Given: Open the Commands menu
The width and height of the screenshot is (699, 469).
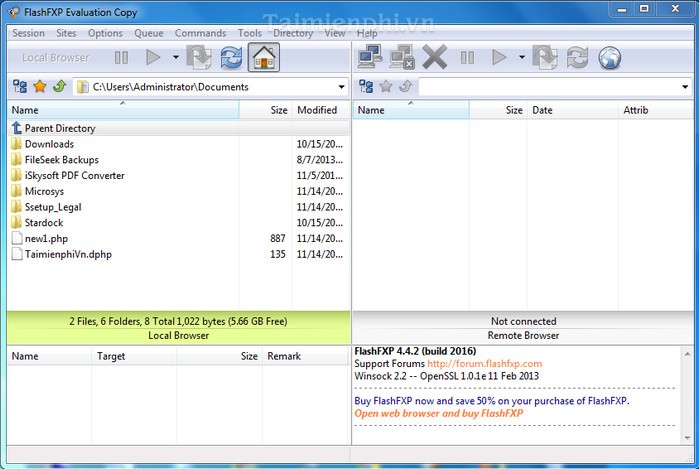Looking at the screenshot, I should [x=200, y=33].
